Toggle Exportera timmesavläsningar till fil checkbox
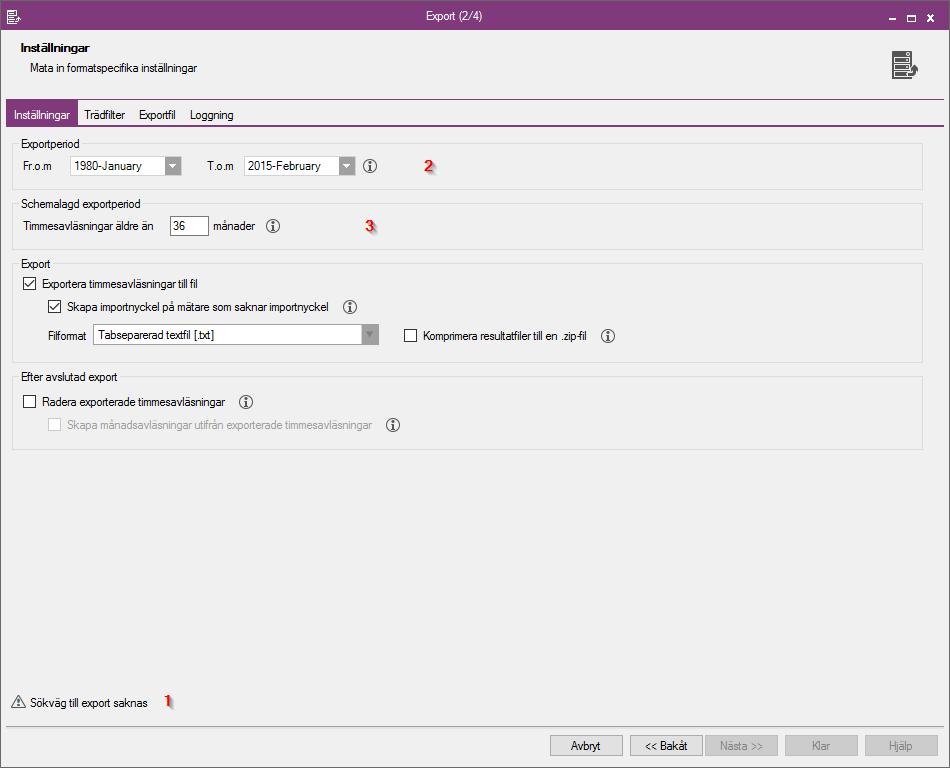The image size is (950, 768). point(30,283)
